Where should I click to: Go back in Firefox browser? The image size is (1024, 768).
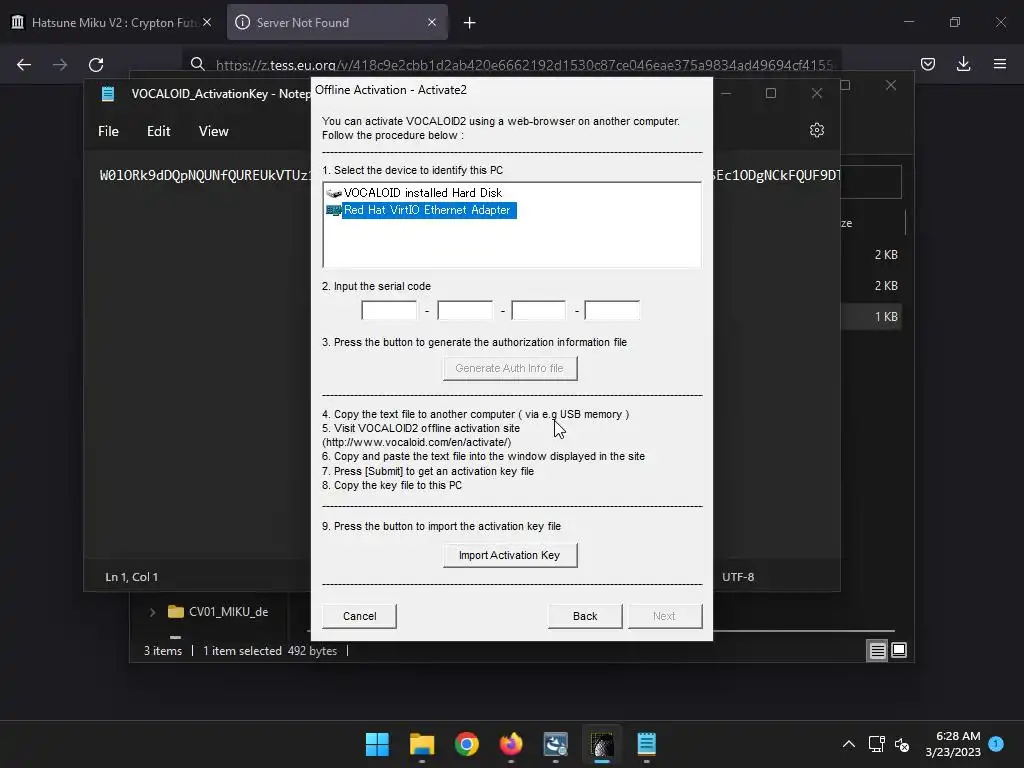pyautogui.click(x=24, y=65)
